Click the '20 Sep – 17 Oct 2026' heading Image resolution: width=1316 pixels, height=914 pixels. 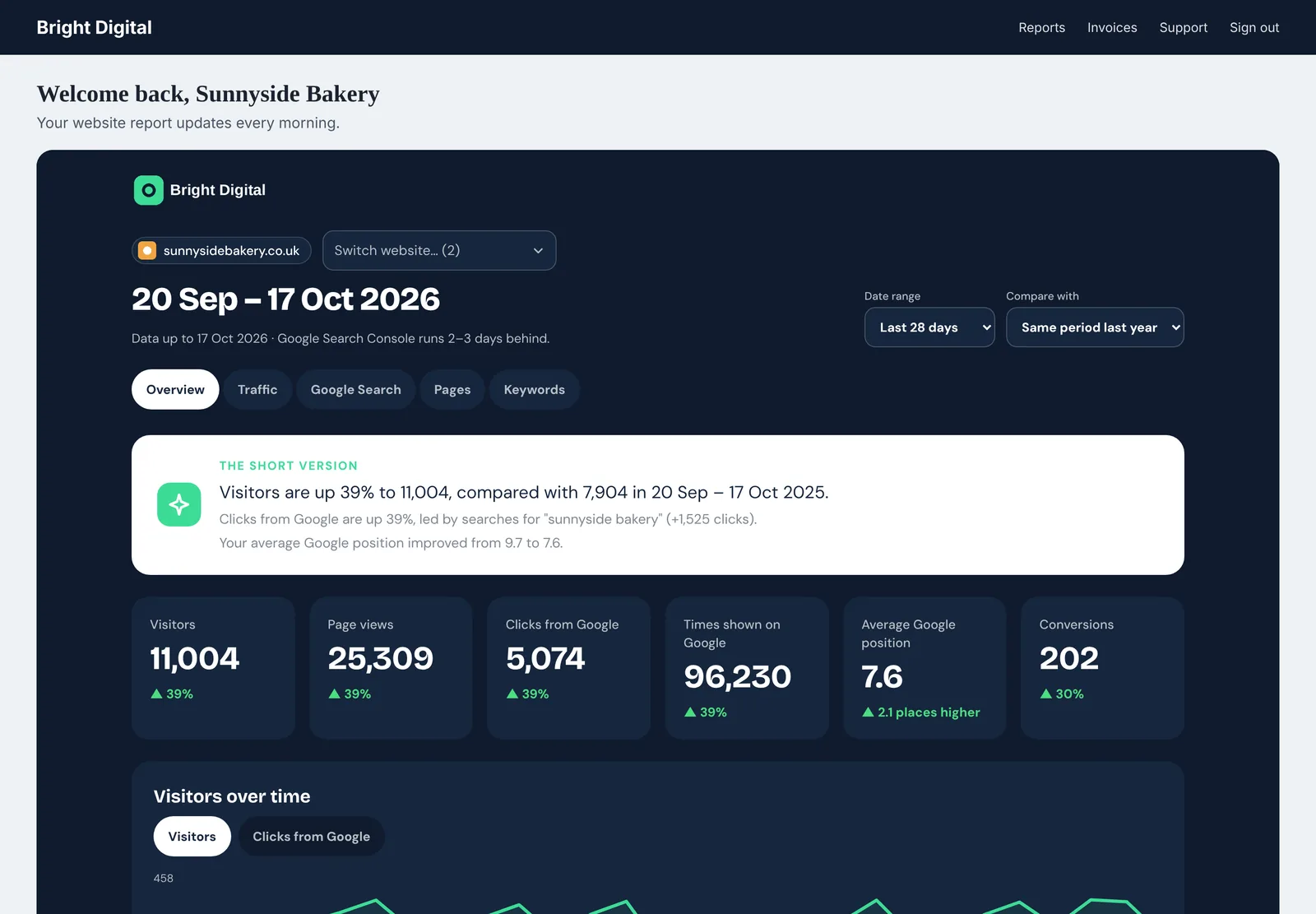[x=285, y=299]
